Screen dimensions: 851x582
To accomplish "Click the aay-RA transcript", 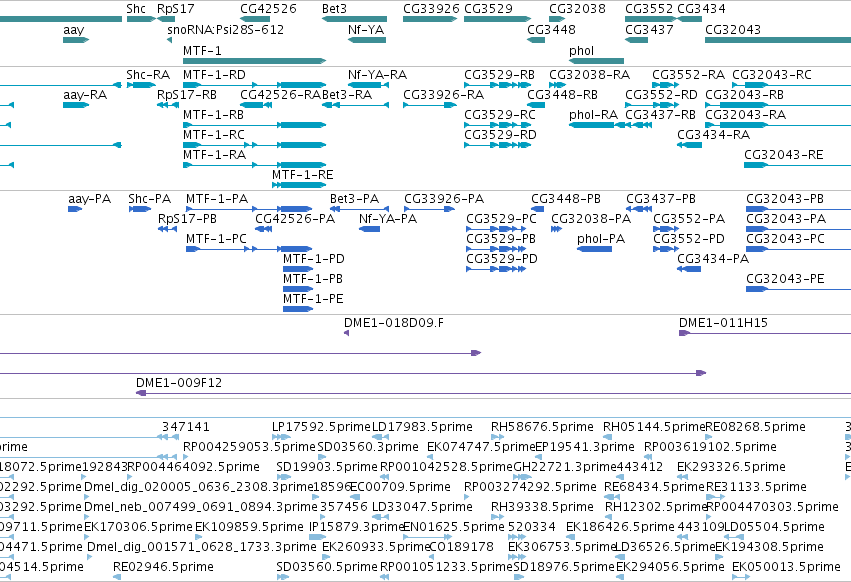I will tap(76, 105).
